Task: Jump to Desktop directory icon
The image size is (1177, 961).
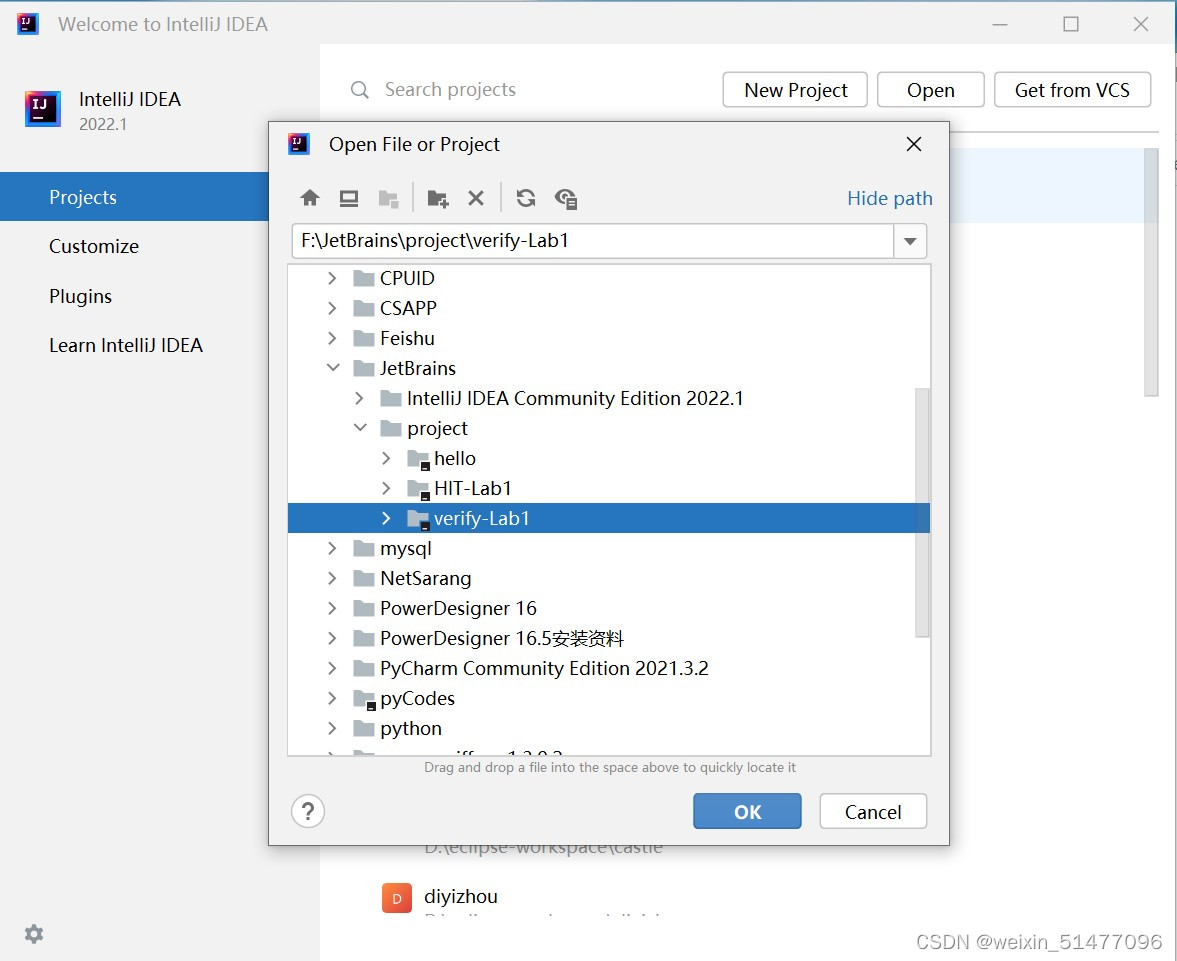Action: pyautogui.click(x=348, y=198)
